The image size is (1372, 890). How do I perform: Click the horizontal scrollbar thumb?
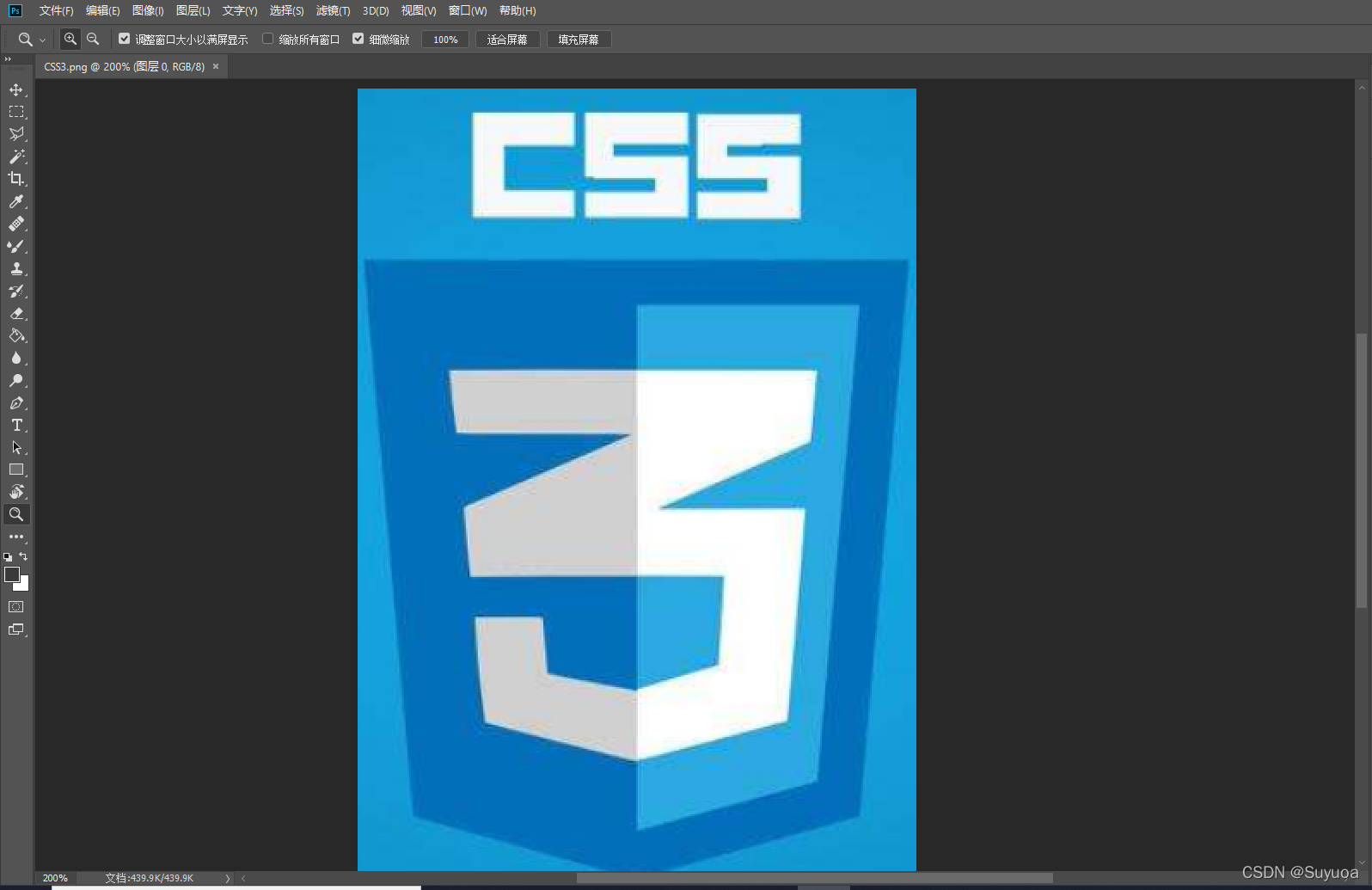tap(814, 878)
